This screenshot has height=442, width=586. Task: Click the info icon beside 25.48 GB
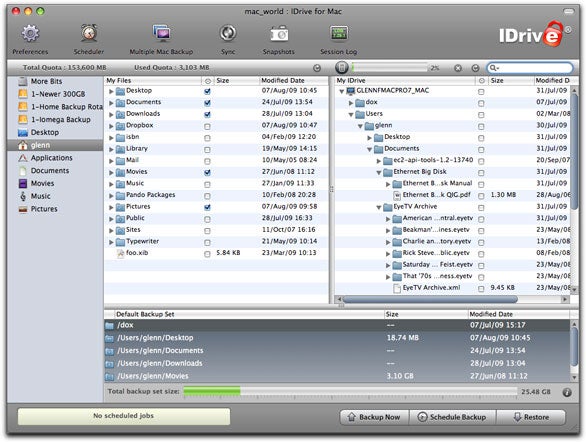pyautogui.click(x=567, y=392)
